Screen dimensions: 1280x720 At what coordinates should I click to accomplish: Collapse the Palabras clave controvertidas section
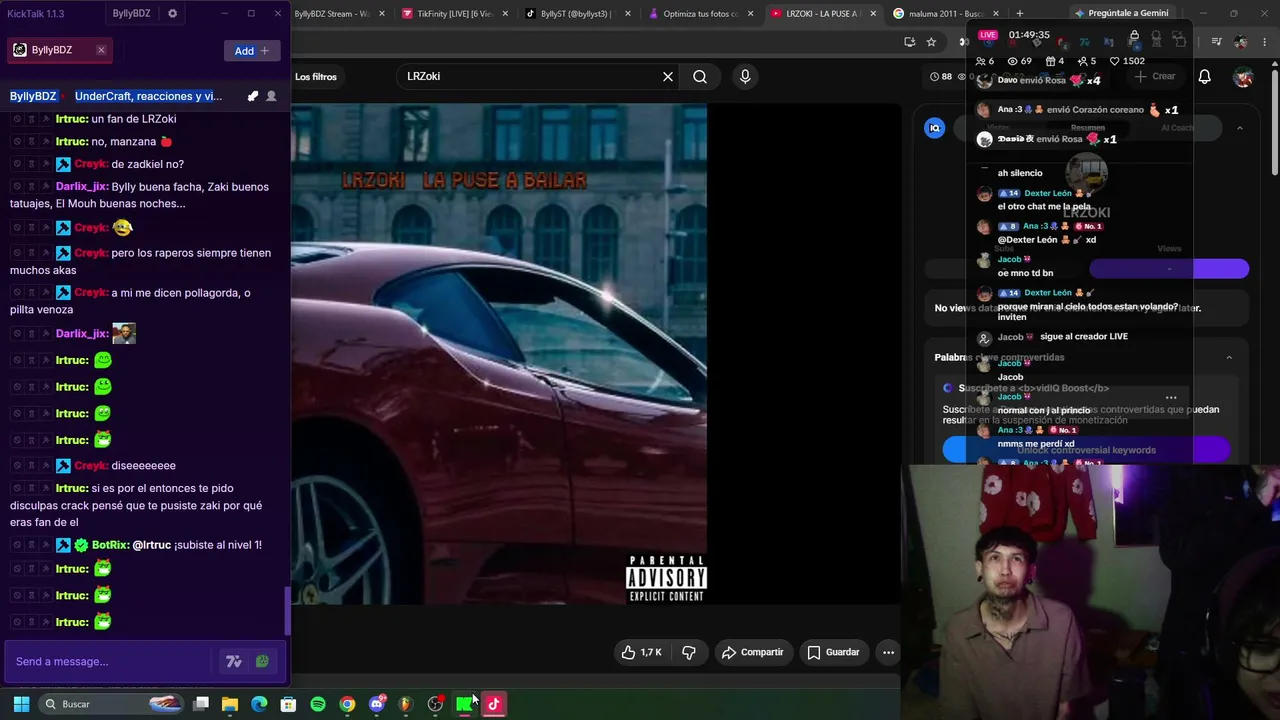(x=1229, y=357)
